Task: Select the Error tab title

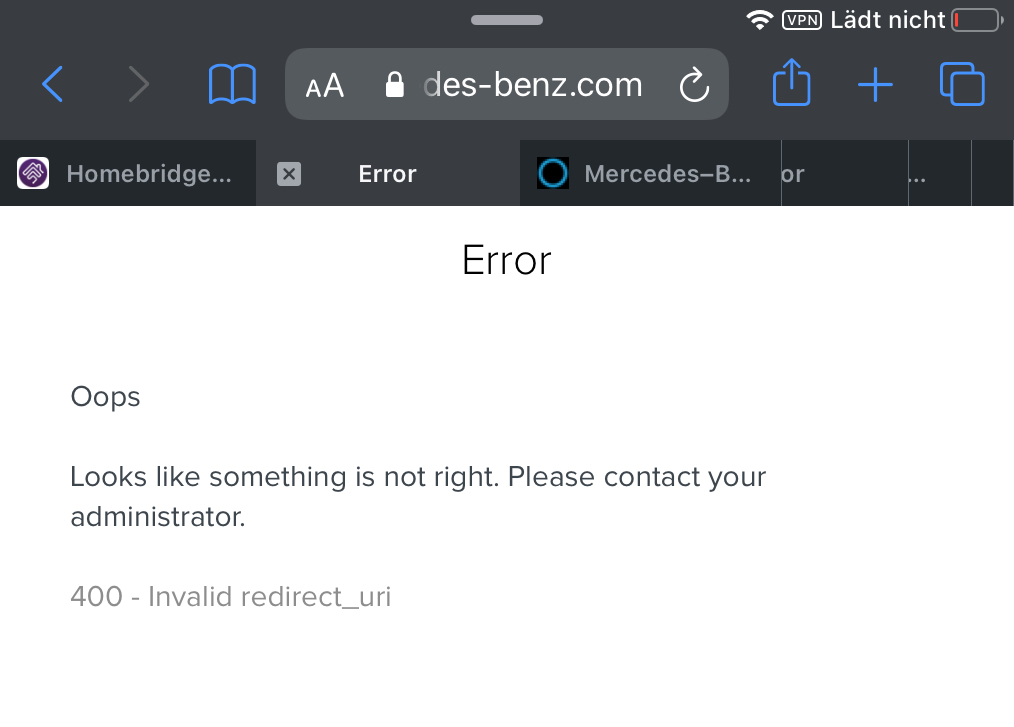Action: tap(387, 174)
